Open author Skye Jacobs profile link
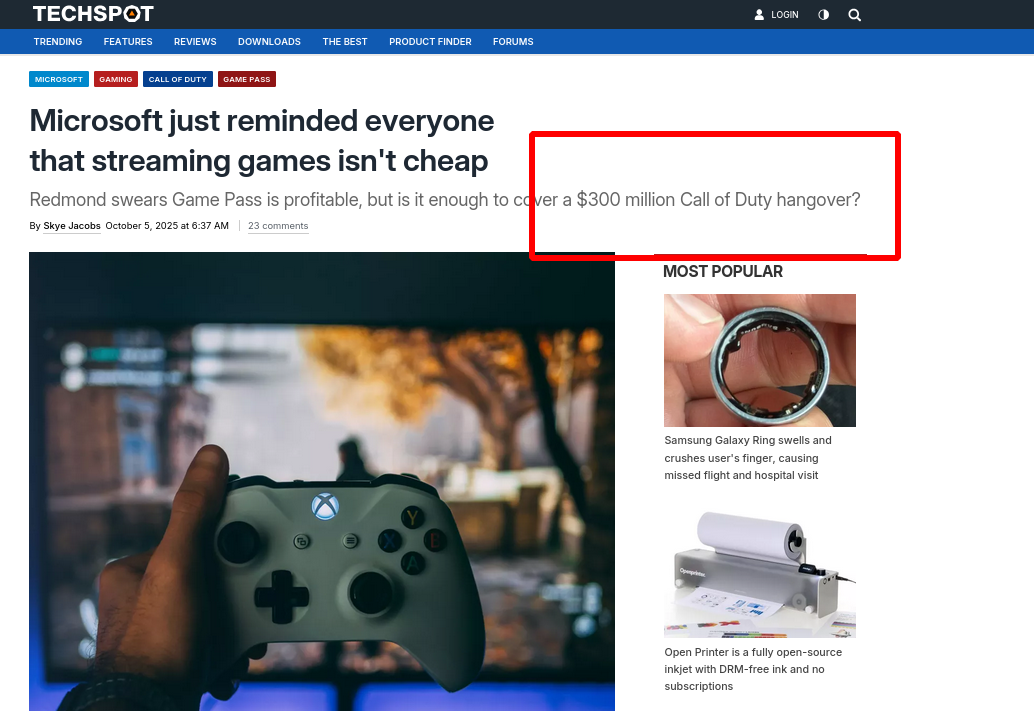 click(x=72, y=226)
